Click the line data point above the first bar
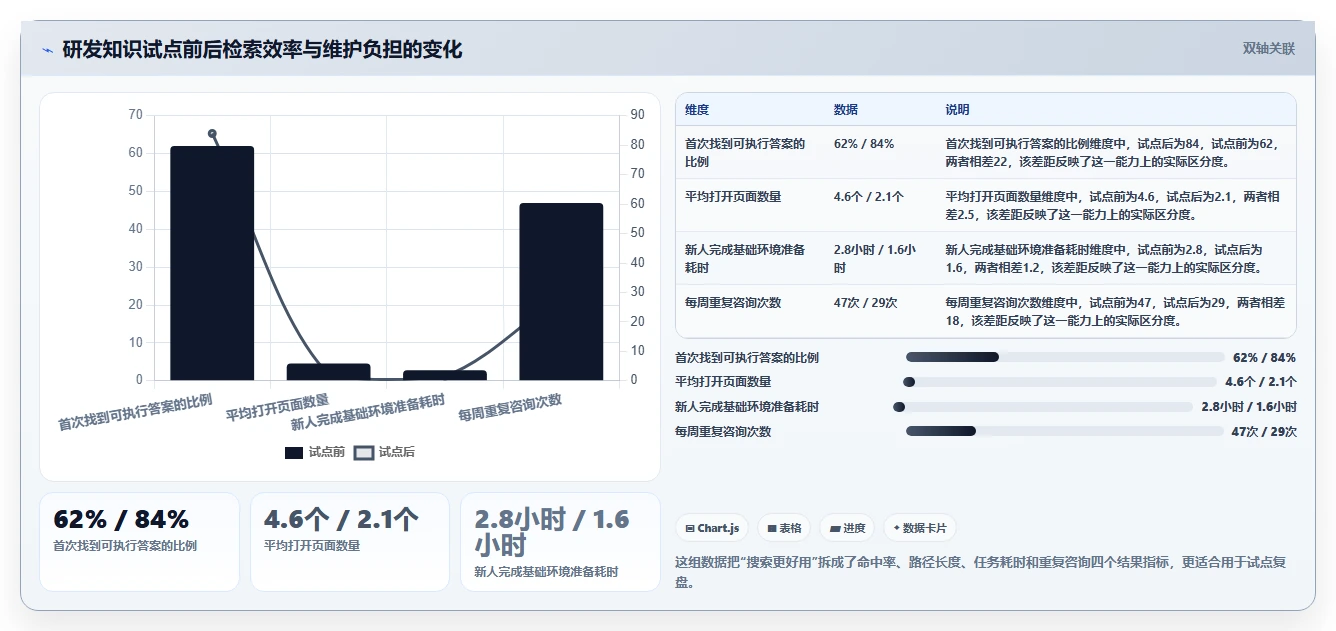This screenshot has width=1336, height=631. tap(212, 133)
